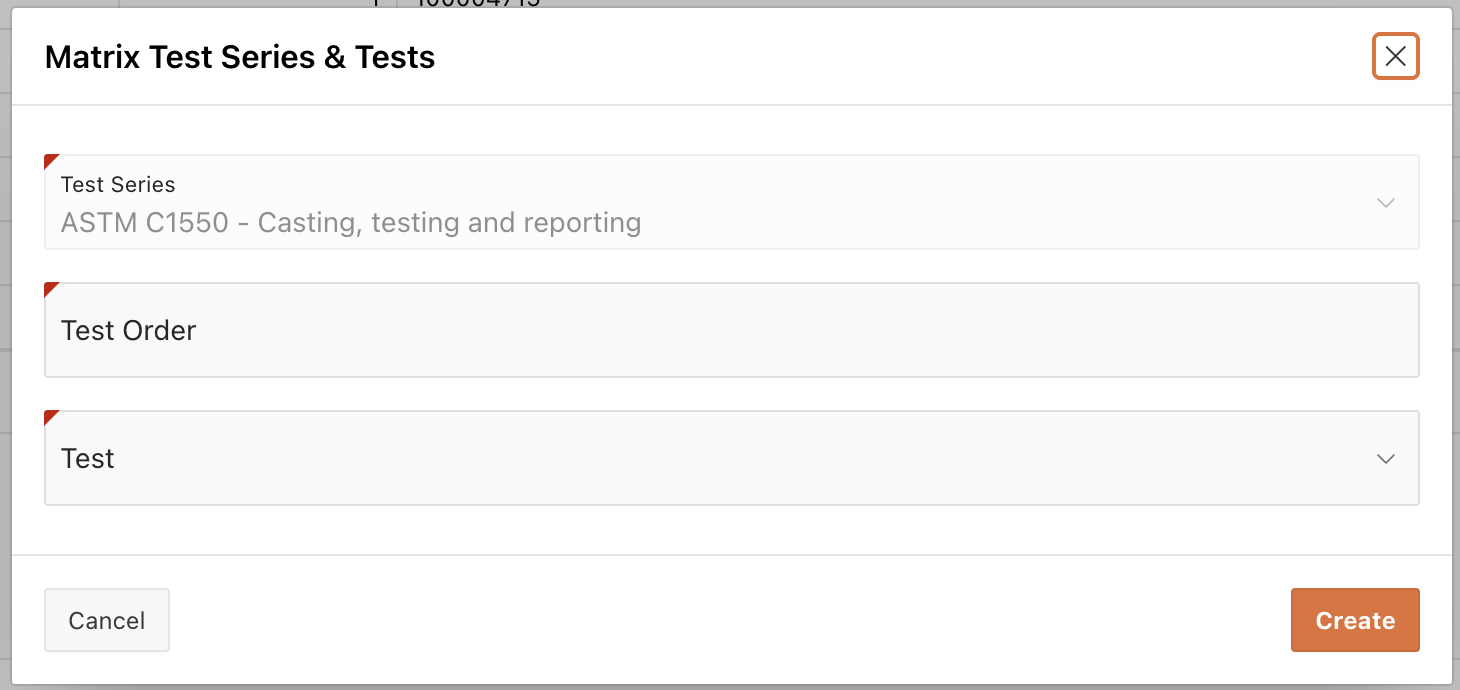Click the Test Order label text
1460x690 pixels.
click(x=128, y=331)
